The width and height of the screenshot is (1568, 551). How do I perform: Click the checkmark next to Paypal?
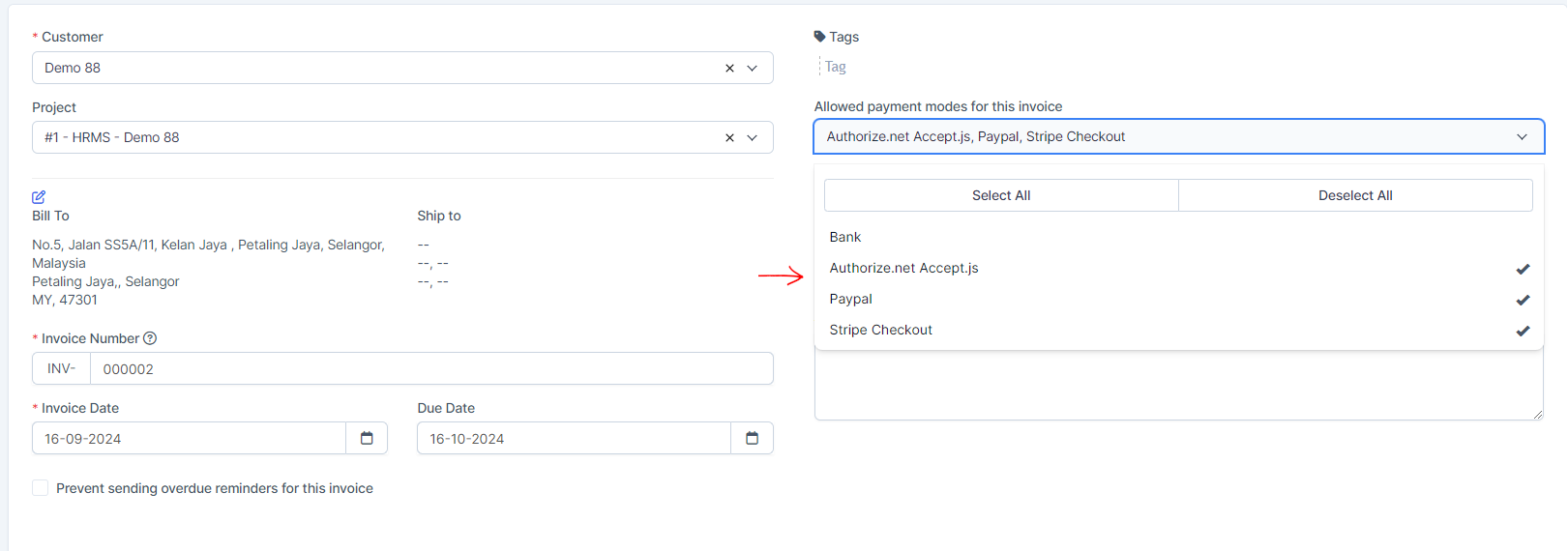pyautogui.click(x=1523, y=300)
